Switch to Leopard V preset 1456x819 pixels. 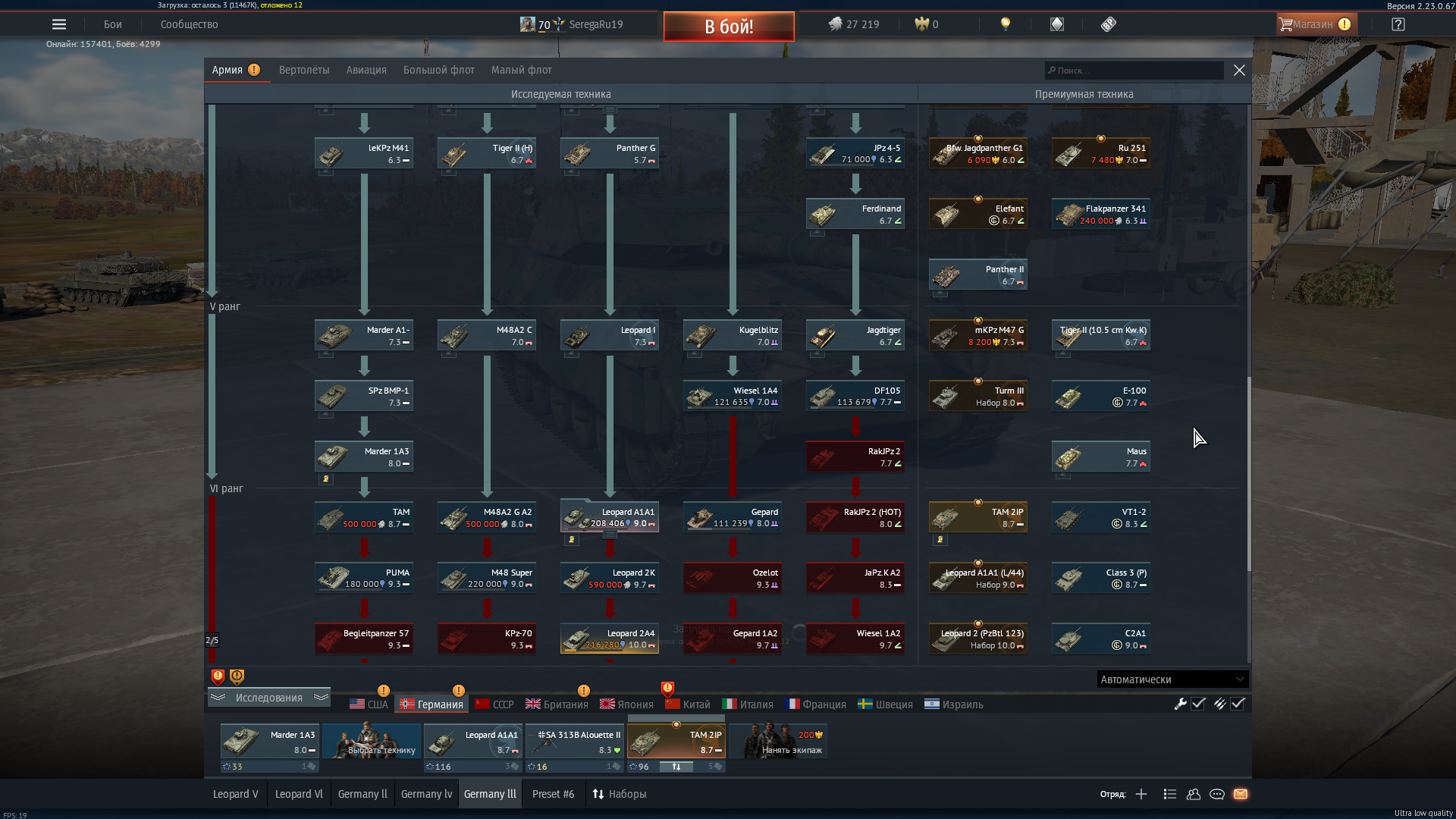tap(235, 794)
